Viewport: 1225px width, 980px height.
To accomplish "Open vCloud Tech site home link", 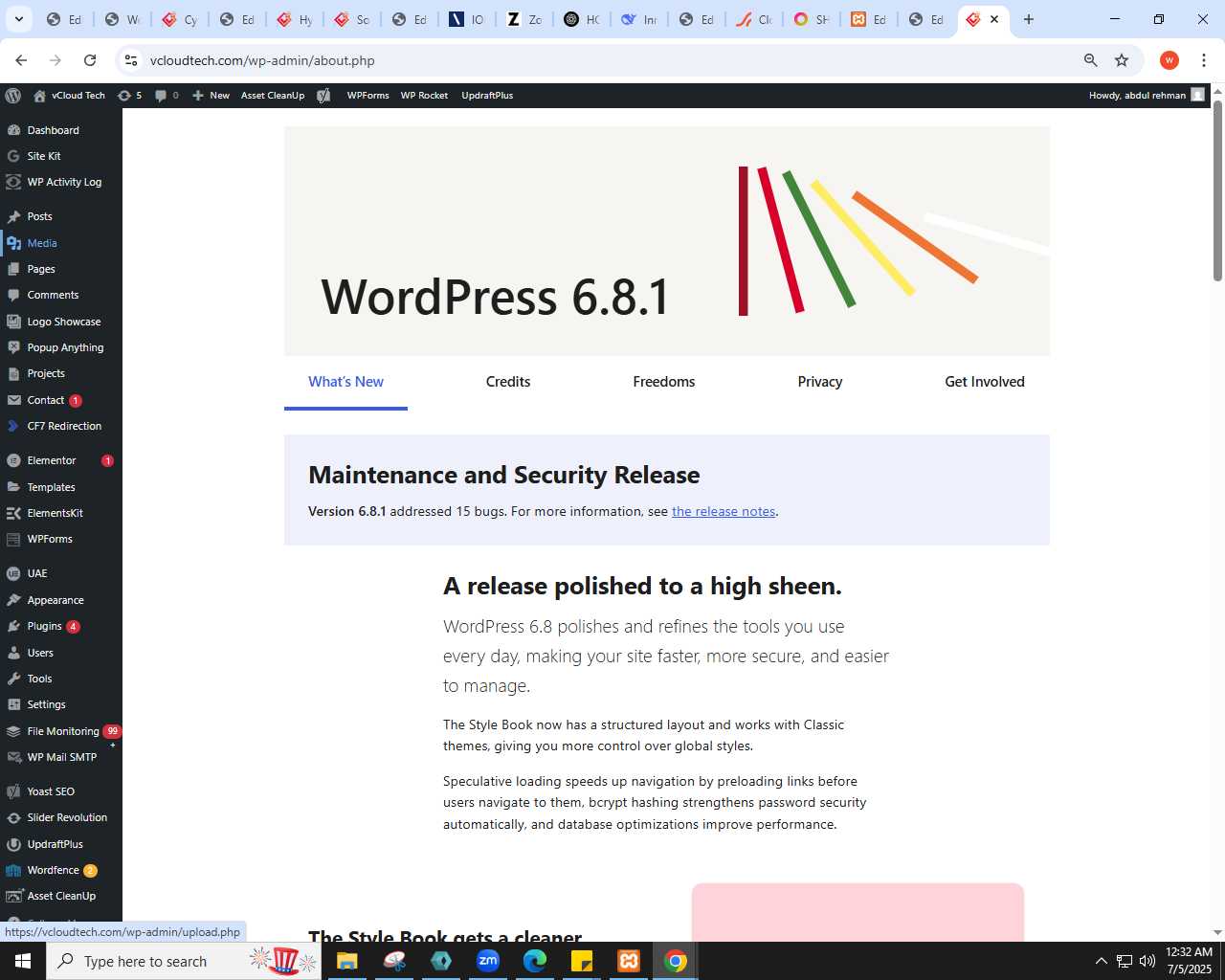I will point(69,96).
